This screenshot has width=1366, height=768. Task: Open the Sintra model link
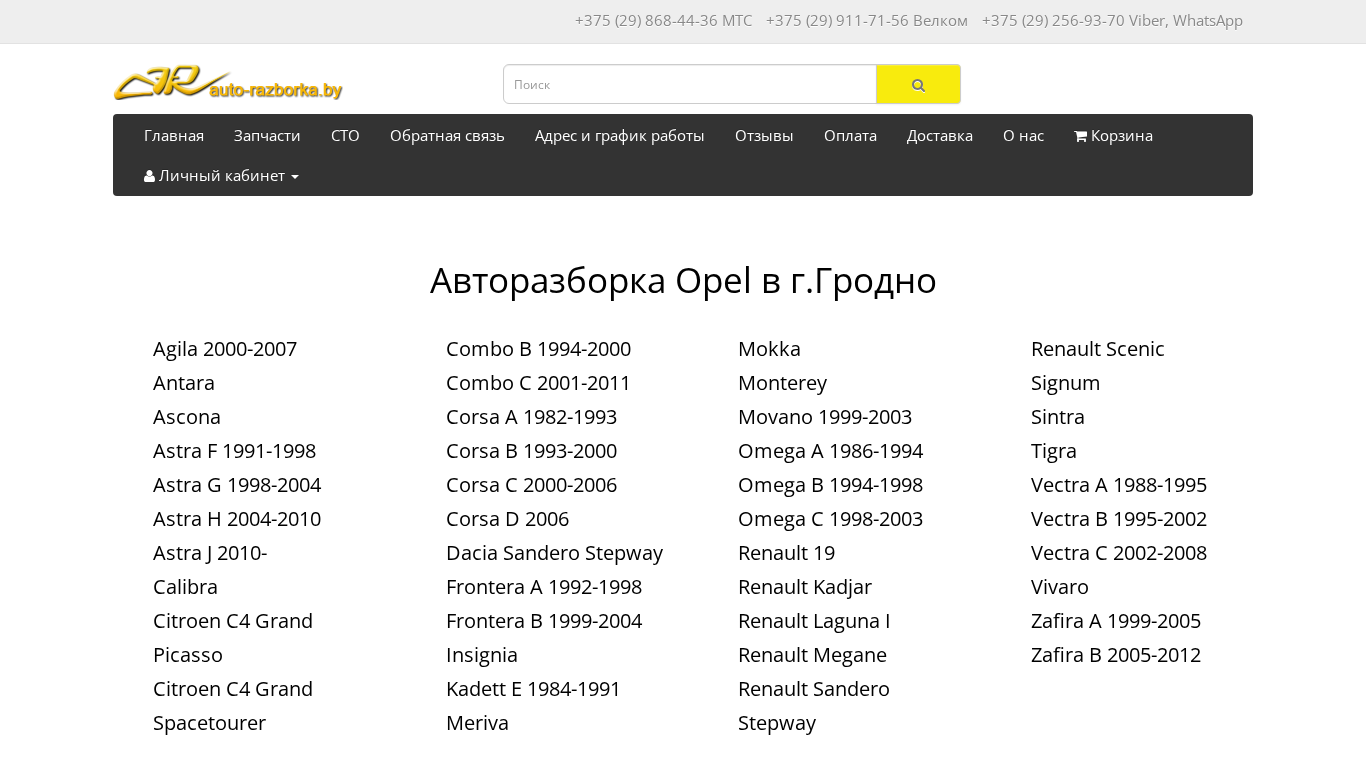pos(1058,417)
